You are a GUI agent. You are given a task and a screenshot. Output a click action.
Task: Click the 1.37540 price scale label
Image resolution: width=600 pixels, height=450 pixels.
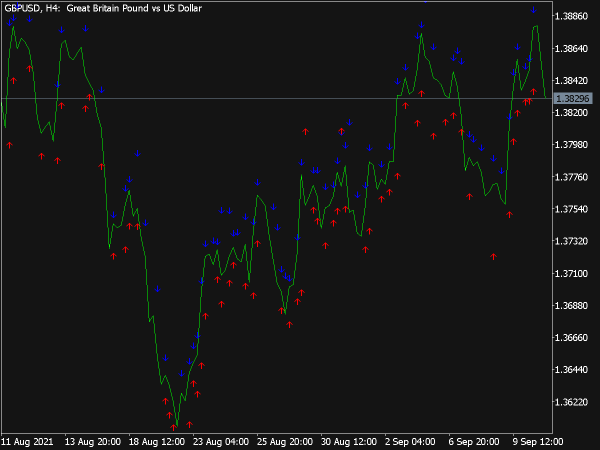pyautogui.click(x=571, y=209)
